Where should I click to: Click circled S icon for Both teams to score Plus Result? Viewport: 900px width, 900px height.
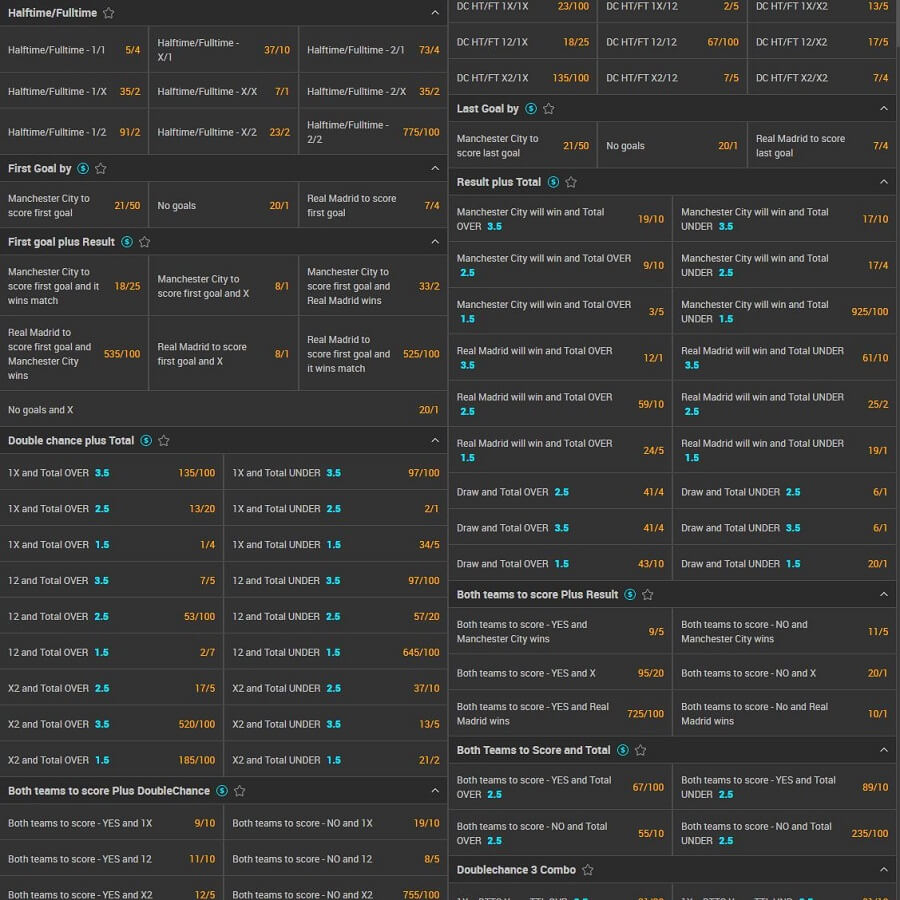point(630,594)
